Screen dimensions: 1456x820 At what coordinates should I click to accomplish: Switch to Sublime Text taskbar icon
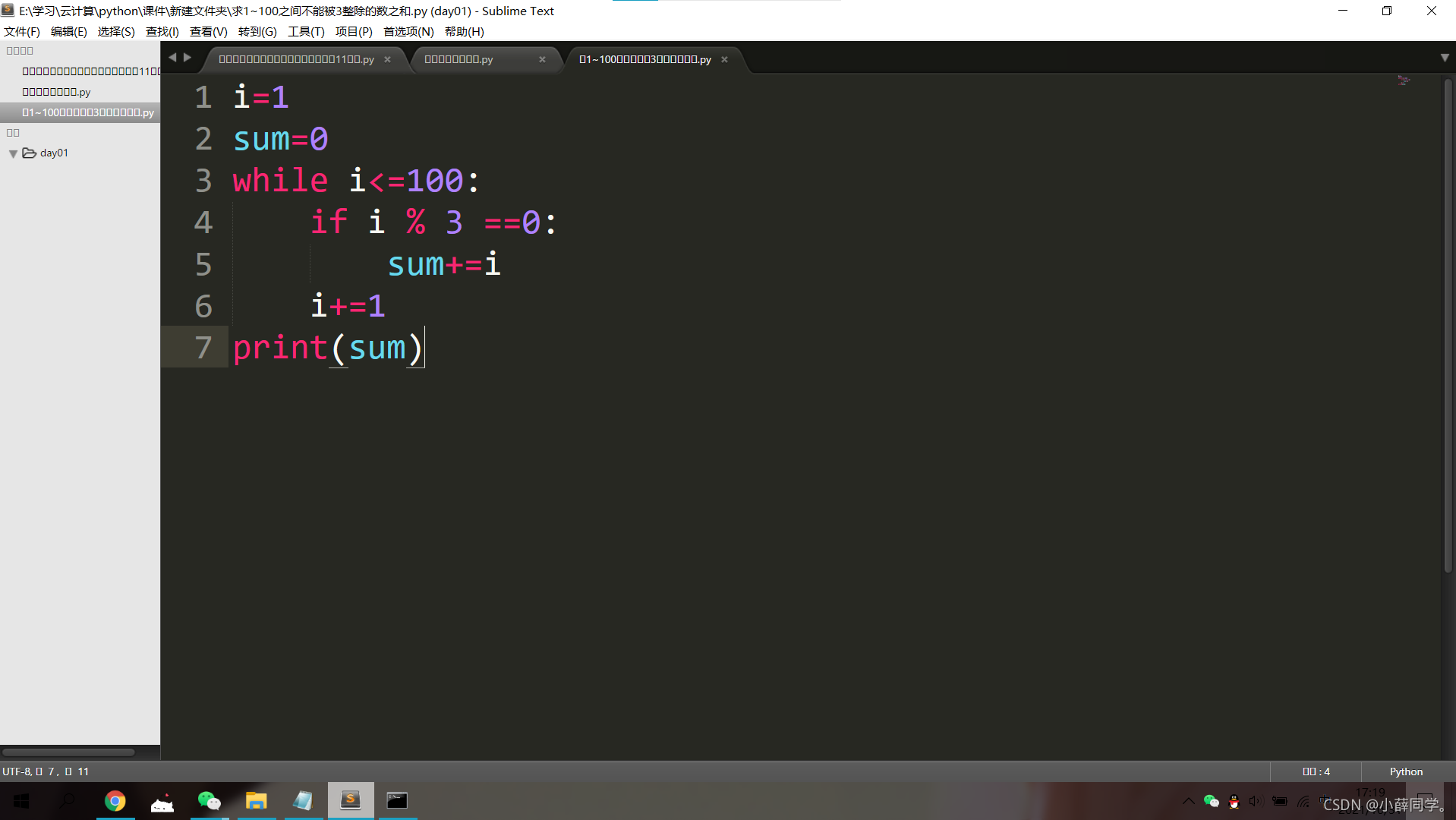tap(350, 801)
